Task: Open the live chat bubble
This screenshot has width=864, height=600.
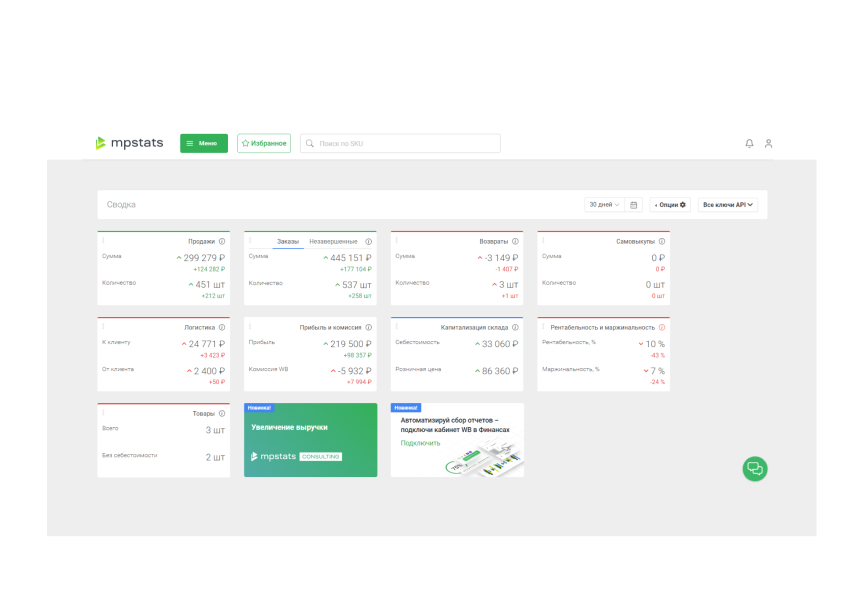Action: pos(755,468)
